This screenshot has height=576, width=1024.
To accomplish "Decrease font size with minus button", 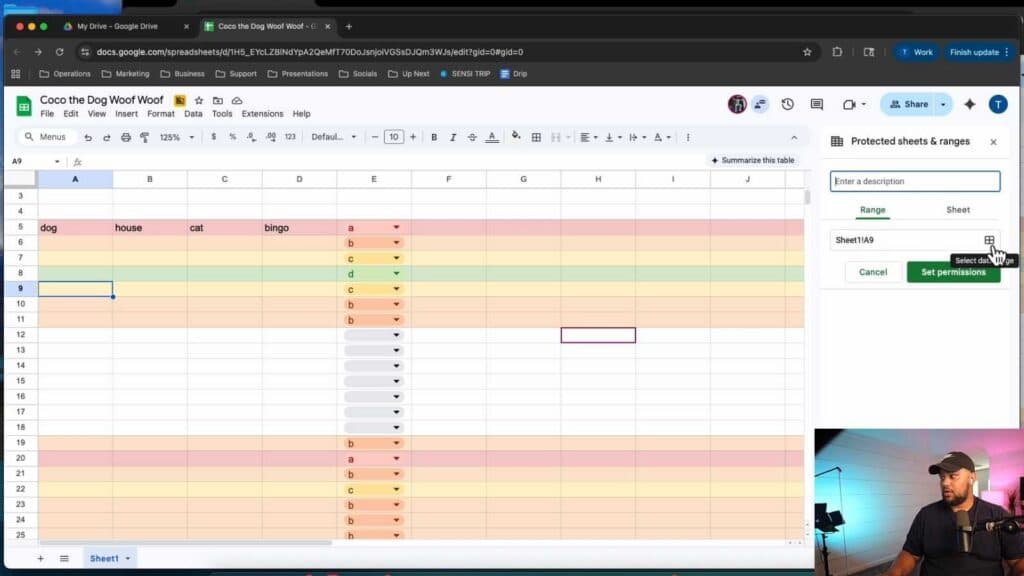I will pos(374,137).
